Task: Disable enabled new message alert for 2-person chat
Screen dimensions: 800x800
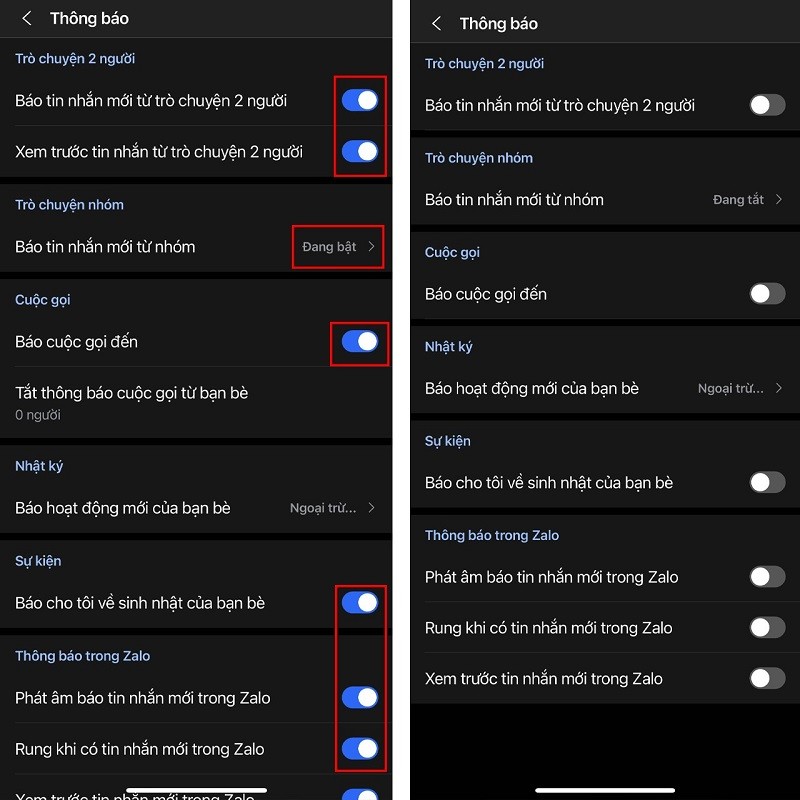Action: 360,100
